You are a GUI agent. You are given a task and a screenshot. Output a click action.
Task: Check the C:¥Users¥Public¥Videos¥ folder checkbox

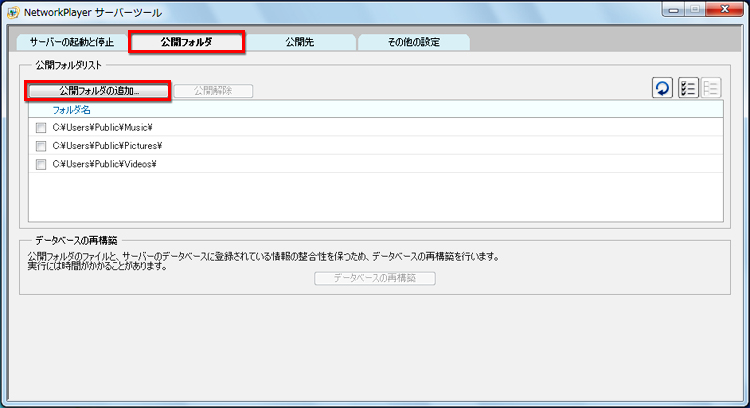click(x=41, y=165)
